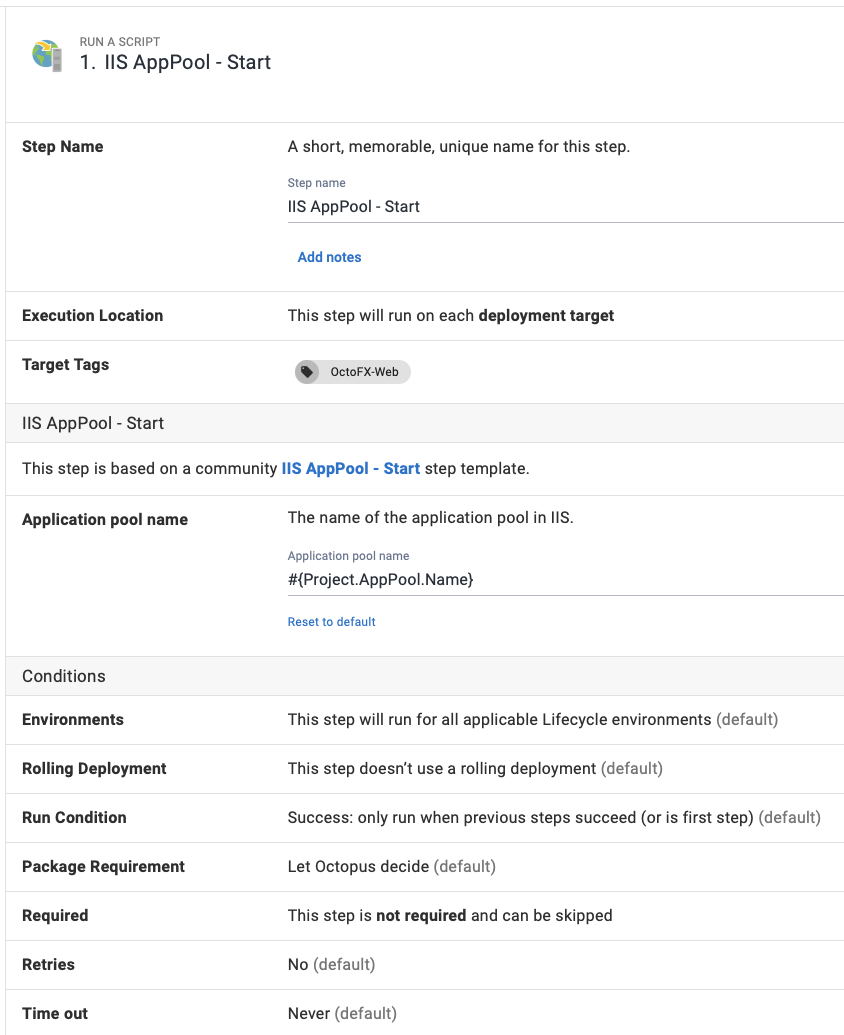Viewport: 844px width, 1035px height.
Task: Expand the Required row
Action: pyautogui.click(x=424, y=916)
